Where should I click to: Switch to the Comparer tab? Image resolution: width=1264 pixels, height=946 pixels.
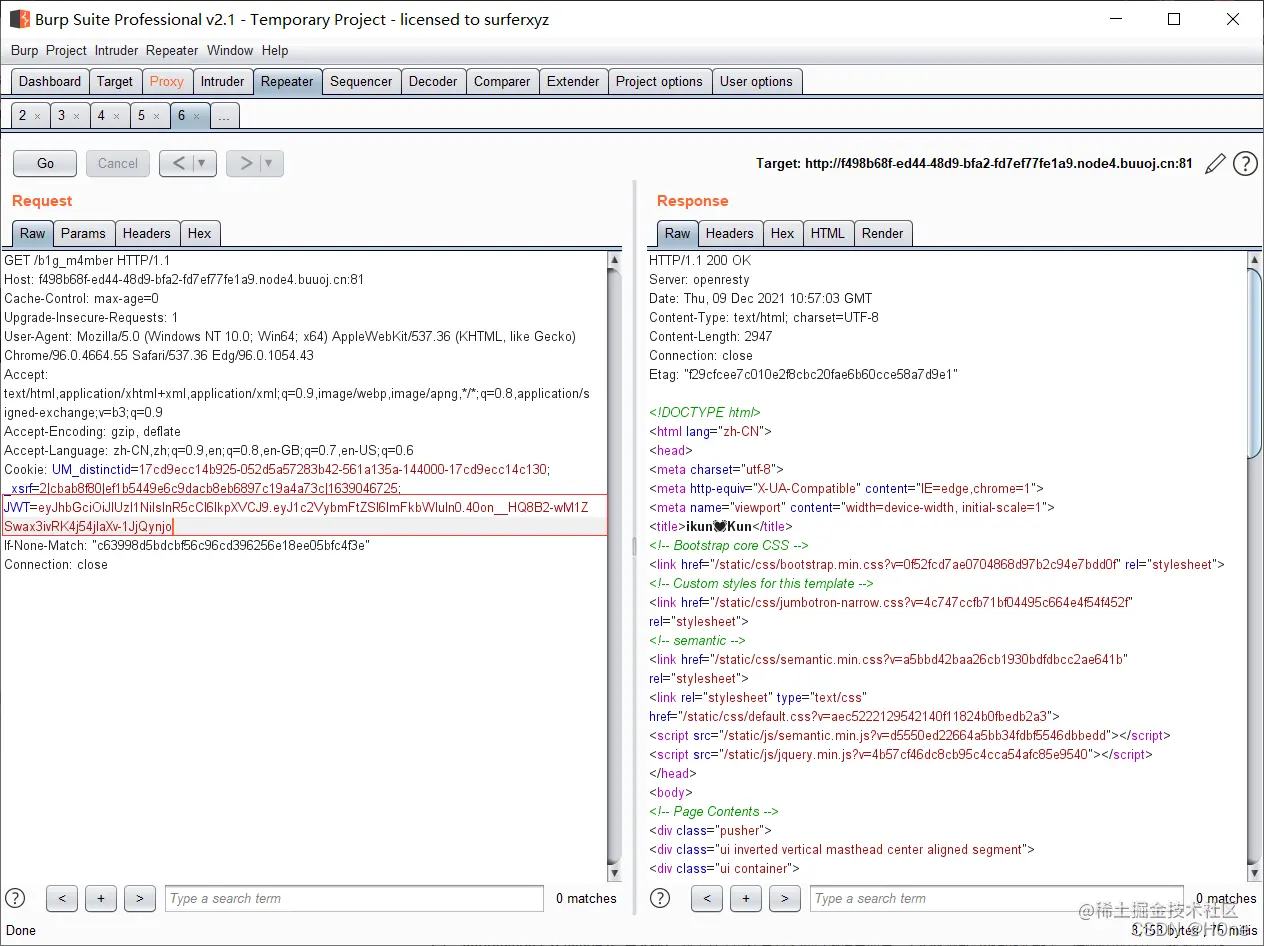click(502, 81)
